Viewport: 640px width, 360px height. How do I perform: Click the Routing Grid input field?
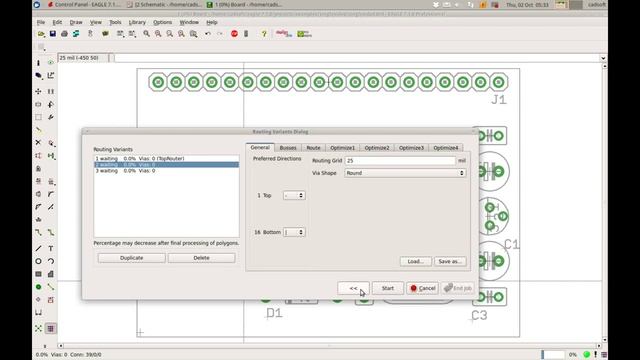tap(400, 161)
